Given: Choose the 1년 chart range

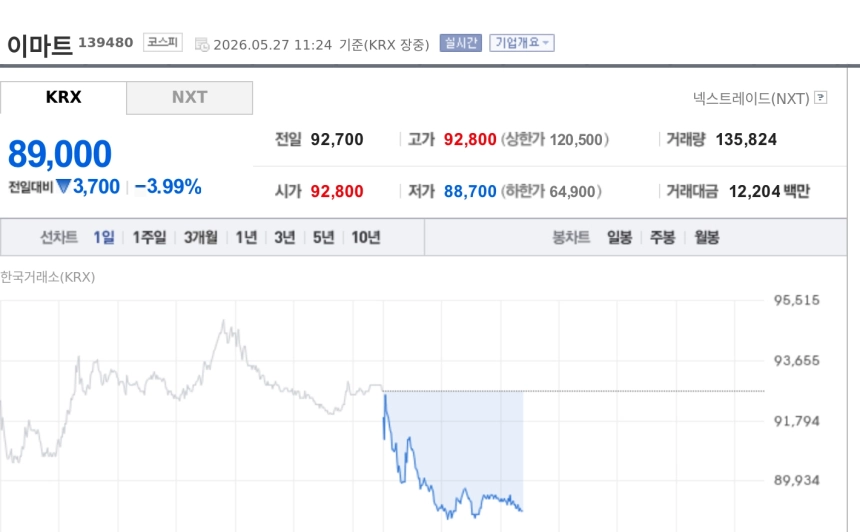Looking at the screenshot, I should click(x=246, y=237).
